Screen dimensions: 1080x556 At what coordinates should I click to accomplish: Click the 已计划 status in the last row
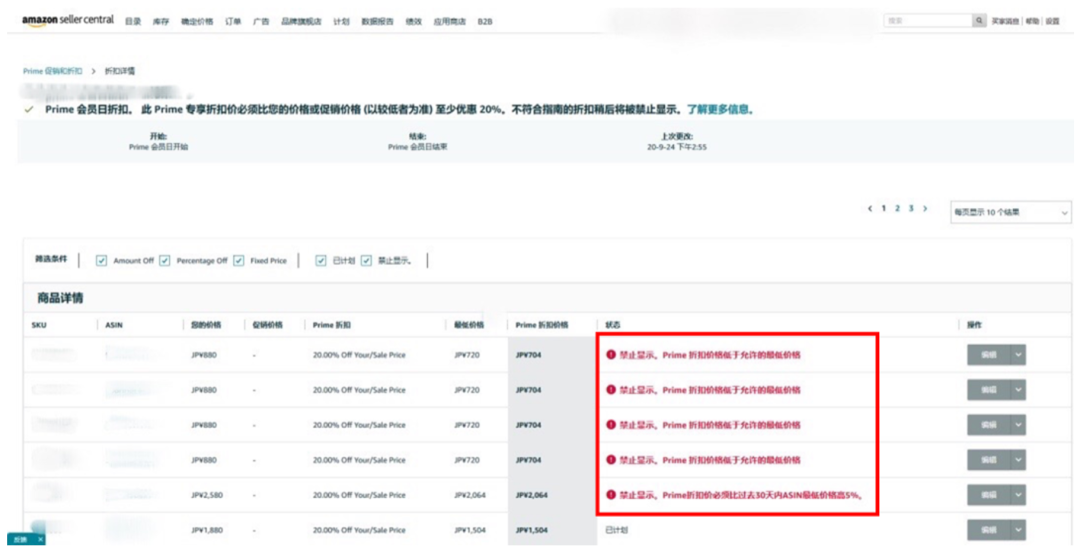point(616,530)
